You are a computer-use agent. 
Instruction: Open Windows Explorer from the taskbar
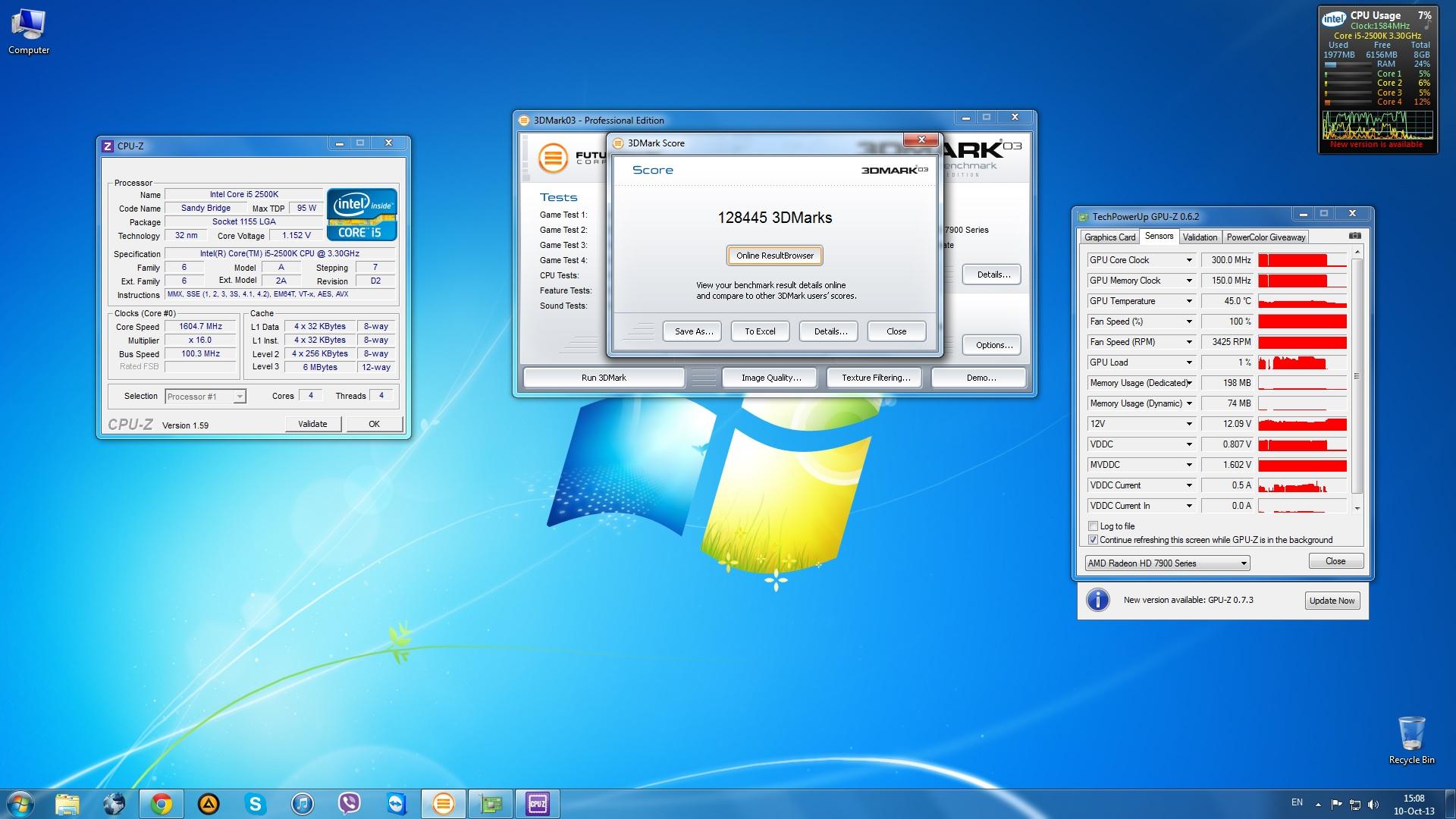coord(67,804)
